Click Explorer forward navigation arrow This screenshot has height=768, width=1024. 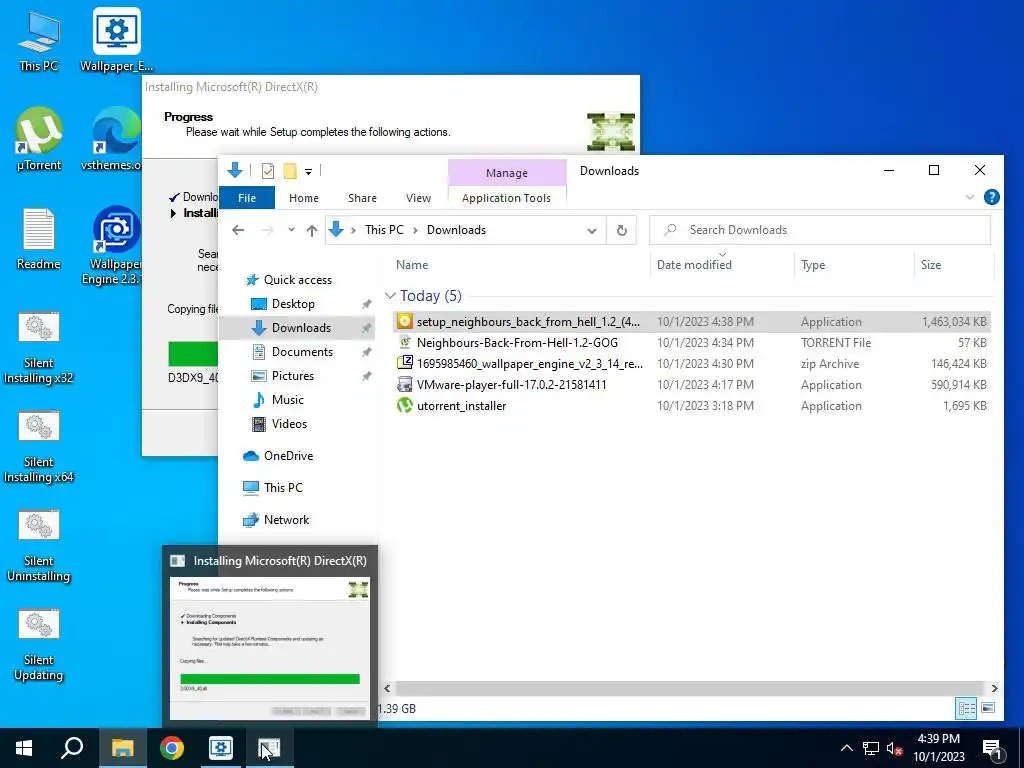tap(267, 230)
